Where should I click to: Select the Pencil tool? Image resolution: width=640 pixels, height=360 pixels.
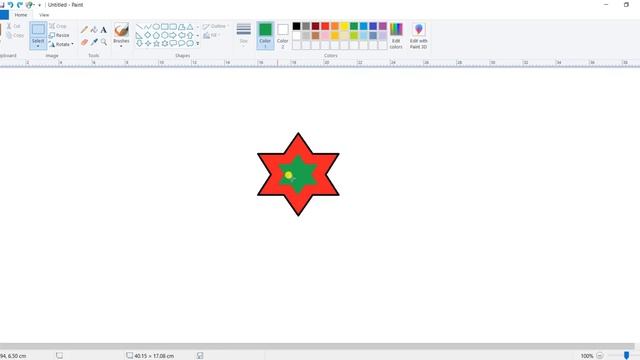coord(84,30)
